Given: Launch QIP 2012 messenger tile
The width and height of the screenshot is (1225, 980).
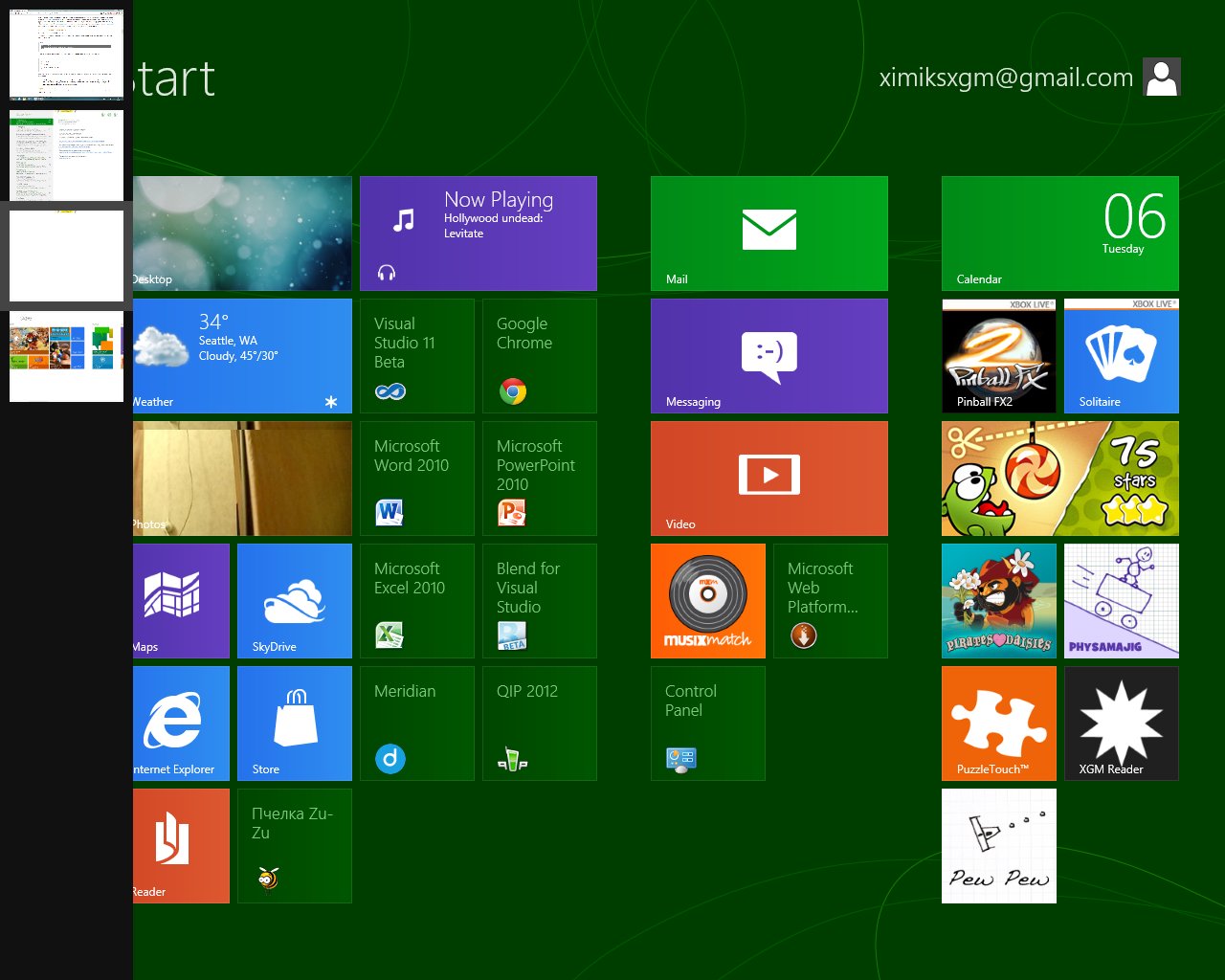Looking at the screenshot, I should 540,724.
